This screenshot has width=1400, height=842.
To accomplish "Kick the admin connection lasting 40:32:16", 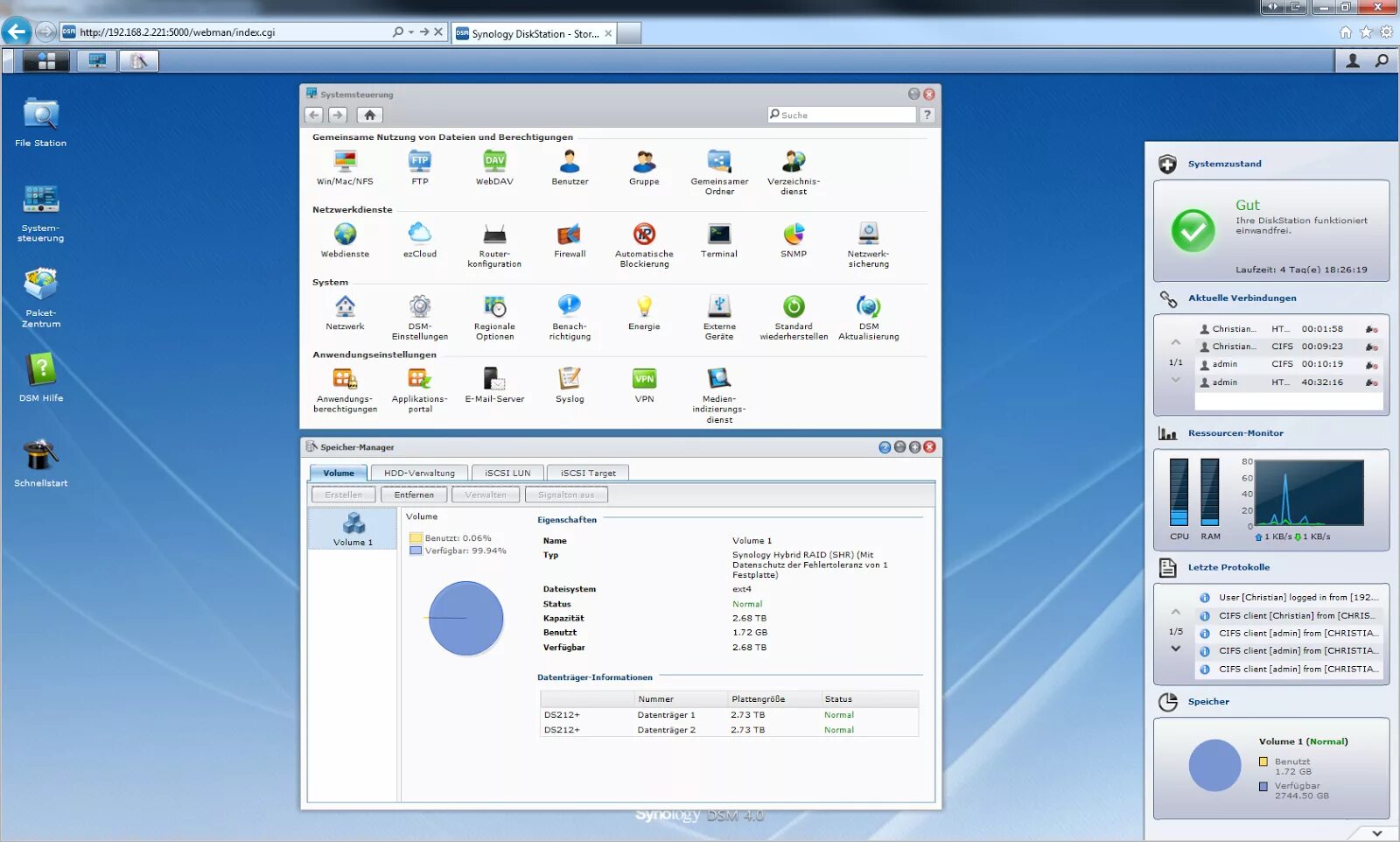I will [x=1372, y=382].
